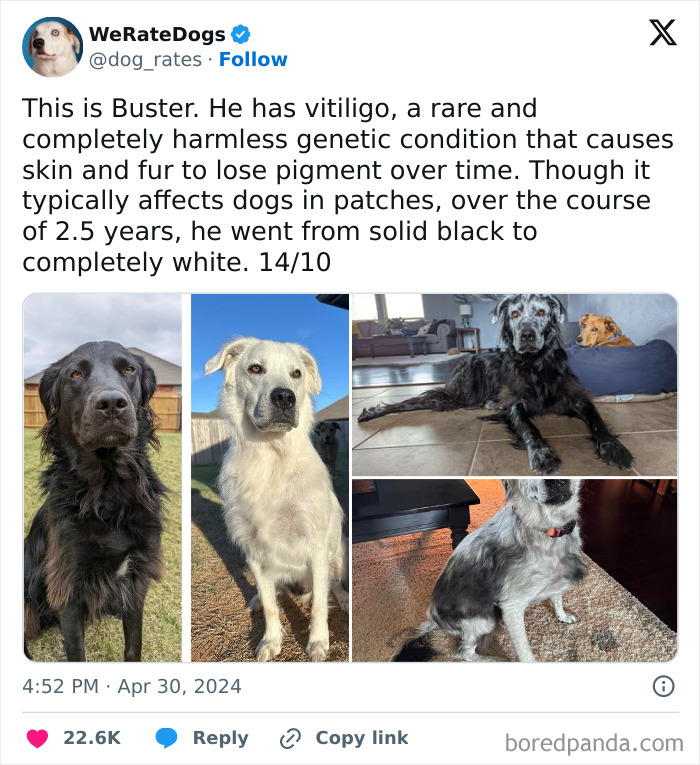Click the WeRateDogs profile avatar
Image resolution: width=700 pixels, height=765 pixels.
[x=53, y=47]
